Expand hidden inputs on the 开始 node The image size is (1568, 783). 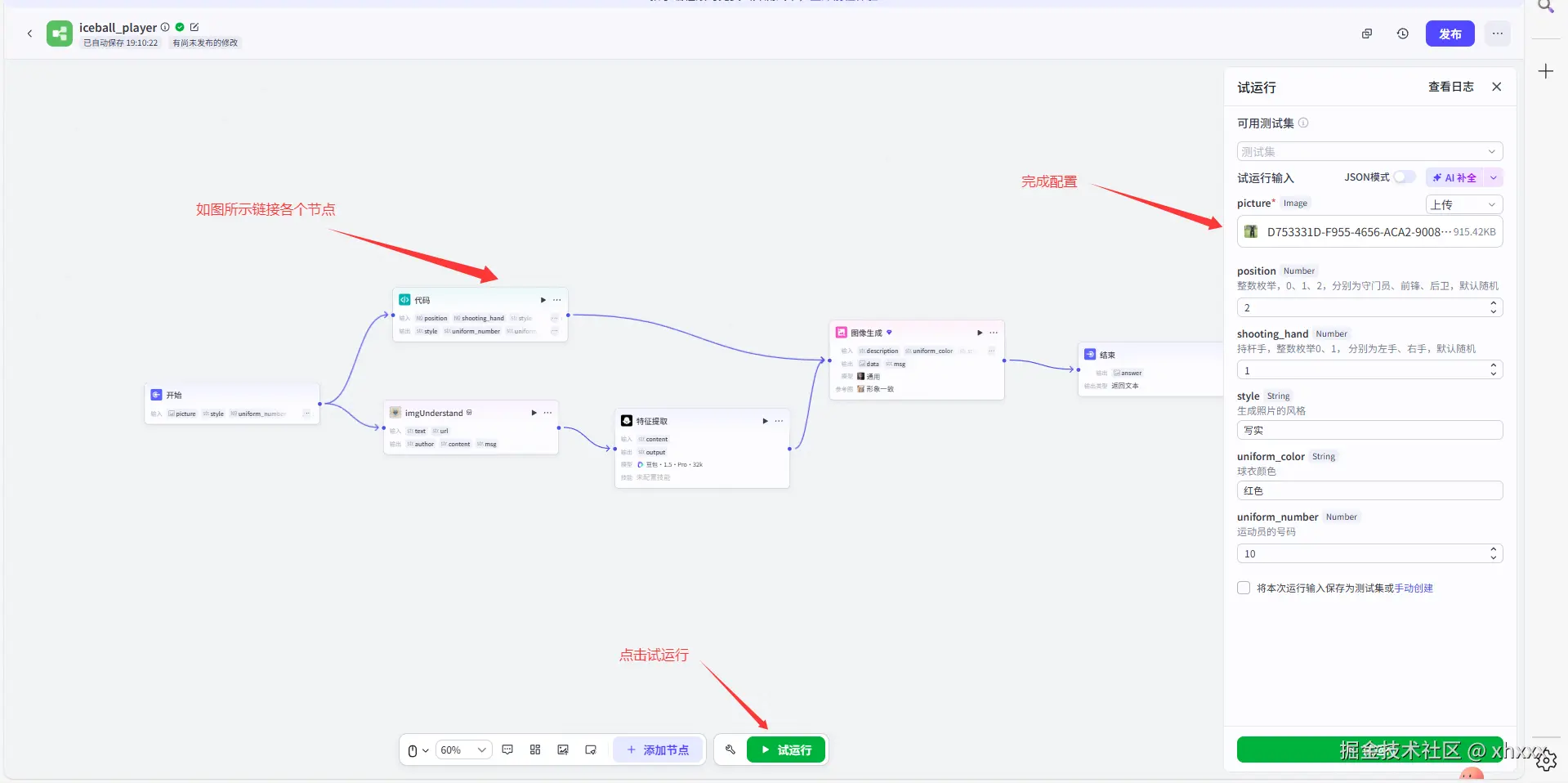[307, 414]
